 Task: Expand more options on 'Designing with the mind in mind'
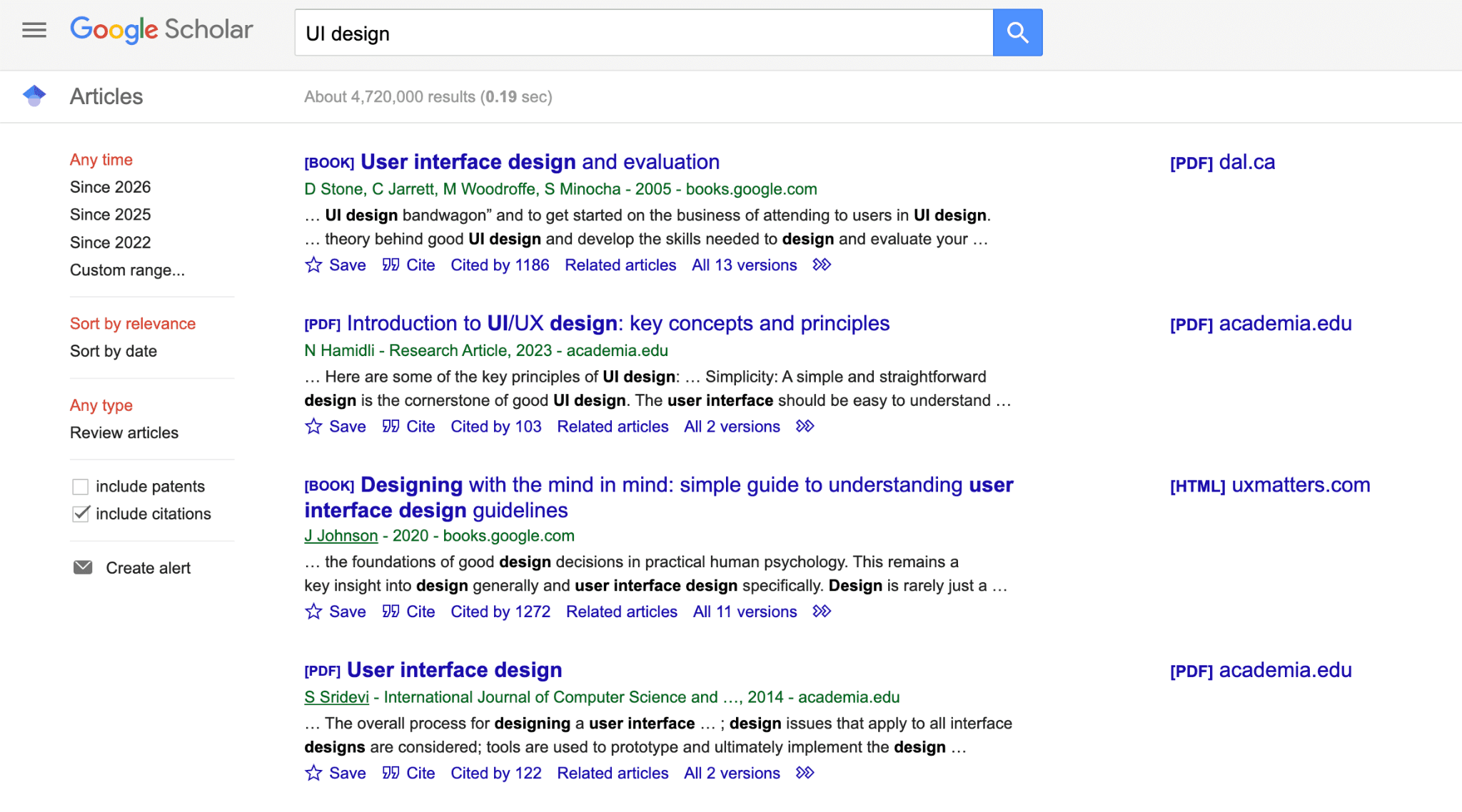[x=822, y=611]
